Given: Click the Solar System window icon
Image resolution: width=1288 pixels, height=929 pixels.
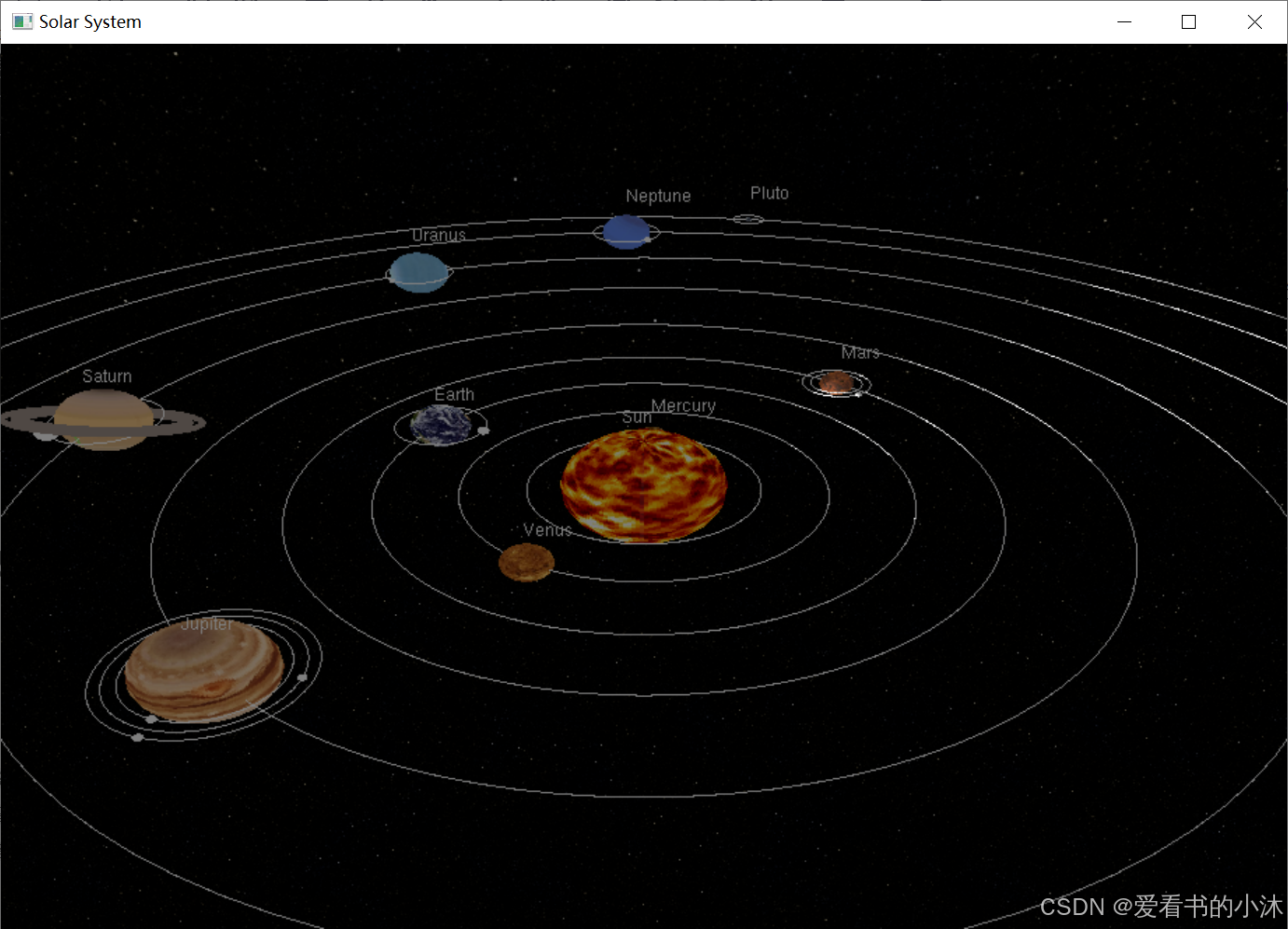Looking at the screenshot, I should (22, 21).
